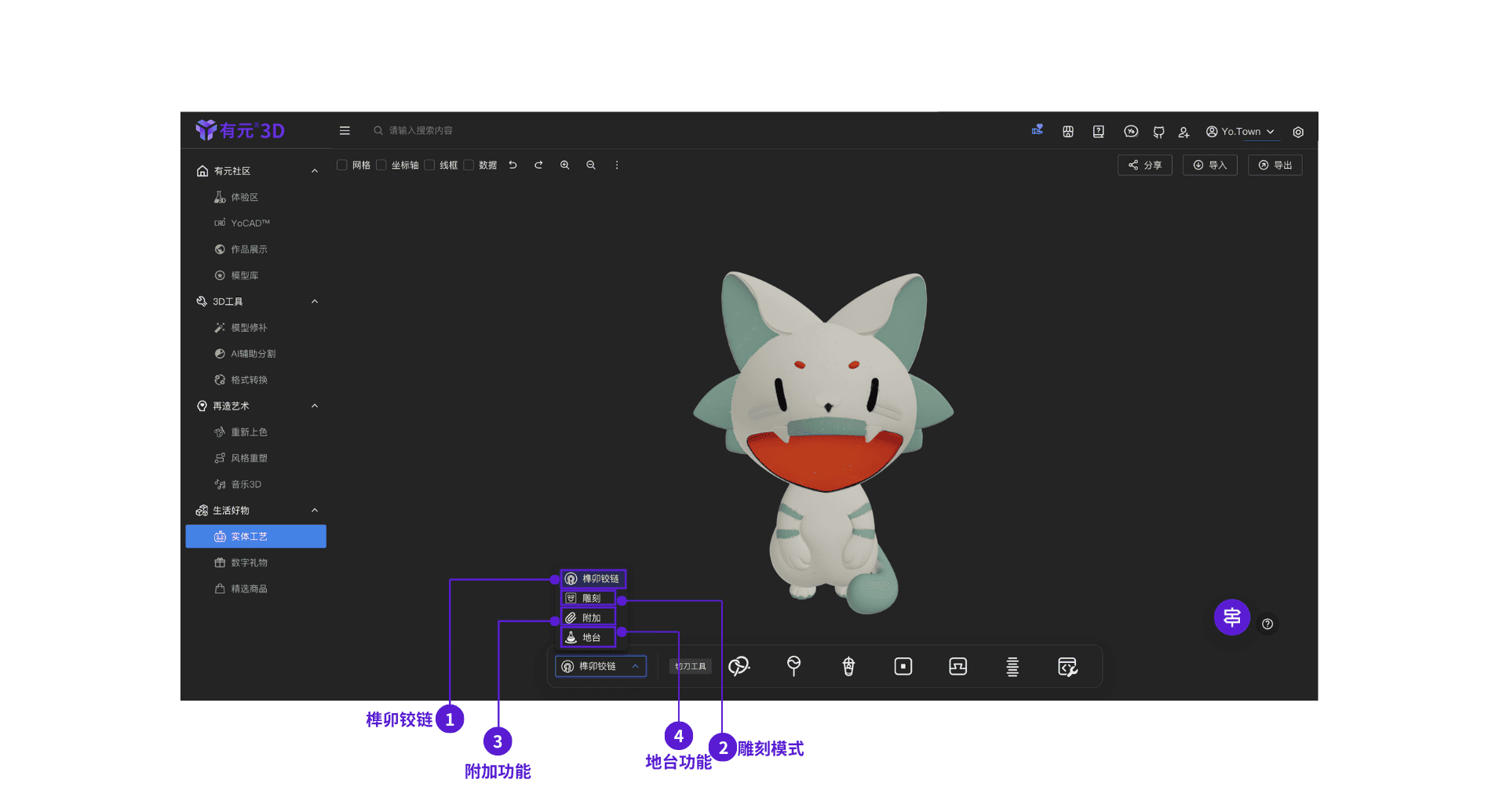This screenshot has width=1499, height=812.
Task: Click the 导出 export button
Action: point(1275,166)
